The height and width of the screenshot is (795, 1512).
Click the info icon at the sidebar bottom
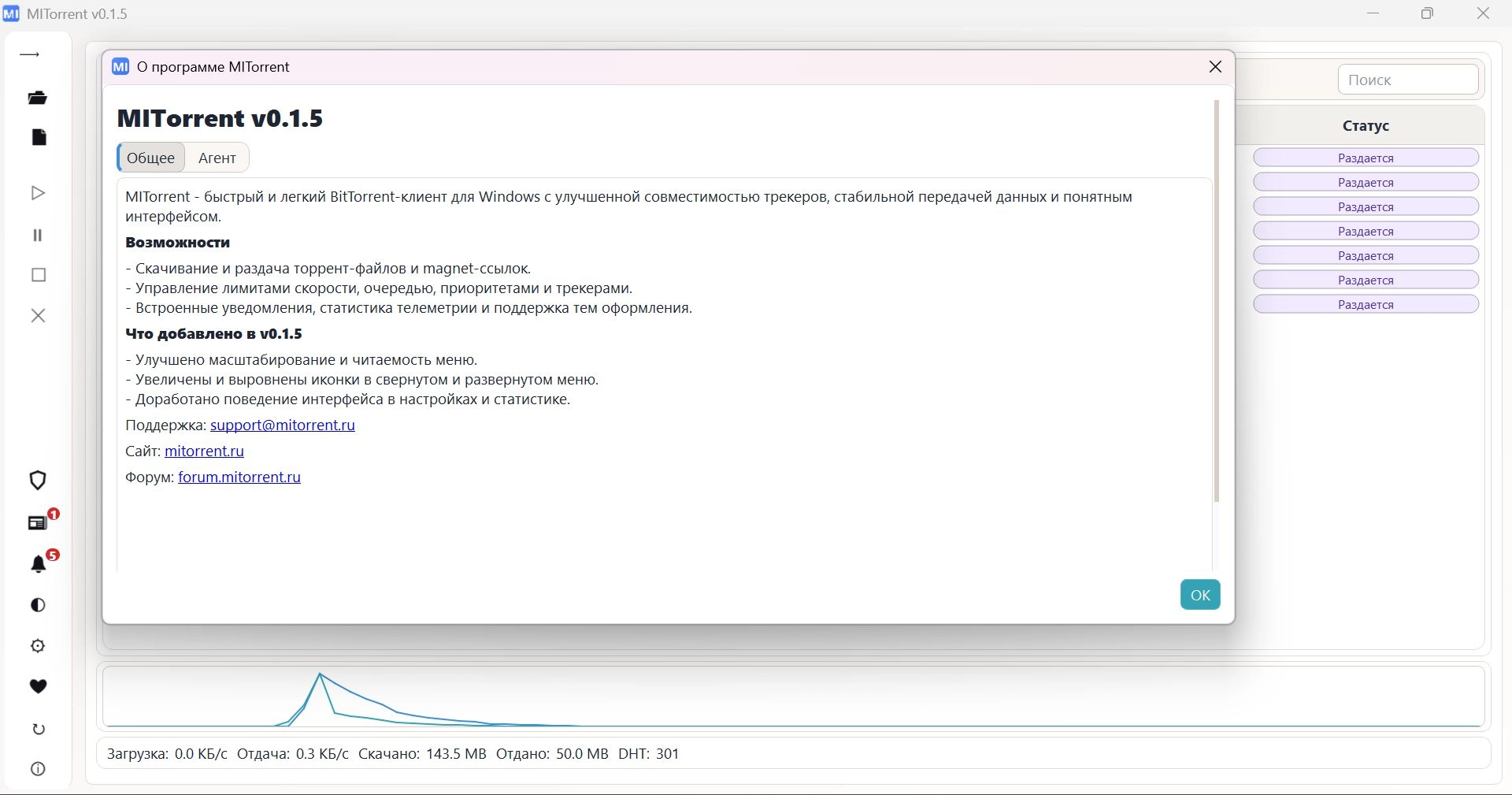[38, 769]
